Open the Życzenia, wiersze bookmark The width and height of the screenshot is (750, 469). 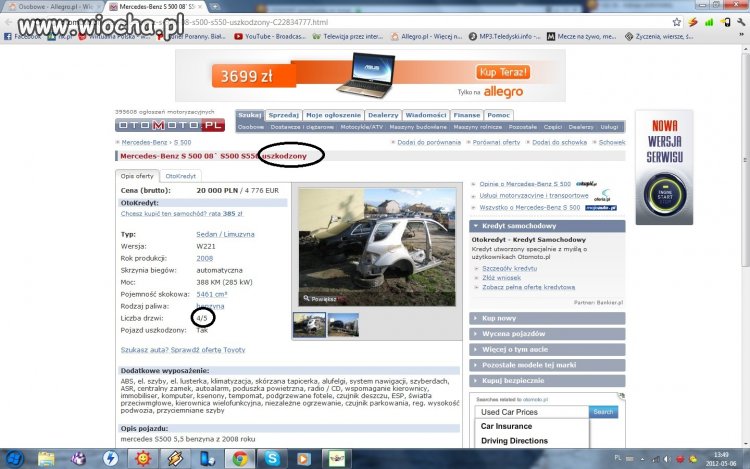659,36
